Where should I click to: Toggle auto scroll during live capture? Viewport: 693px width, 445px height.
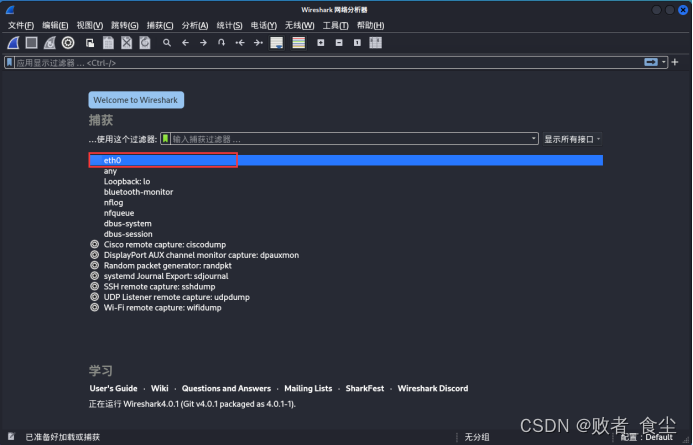277,43
